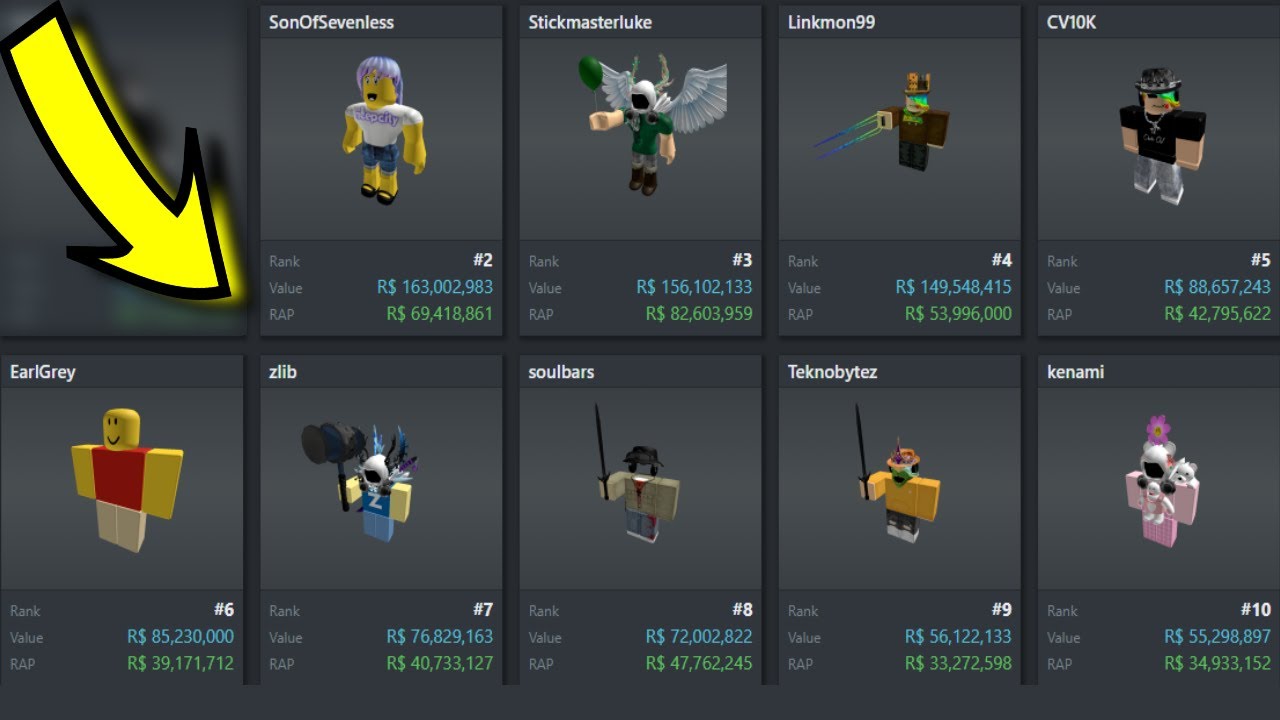The height and width of the screenshot is (720, 1280).
Task: Open SonOfSevenless avatar thumbnail
Action: 385,130
